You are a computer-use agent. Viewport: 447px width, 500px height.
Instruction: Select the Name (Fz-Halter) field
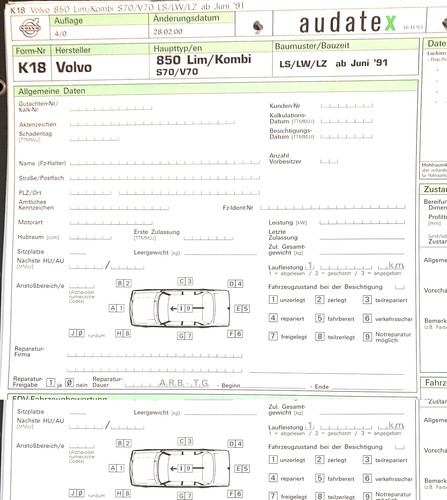(165, 163)
